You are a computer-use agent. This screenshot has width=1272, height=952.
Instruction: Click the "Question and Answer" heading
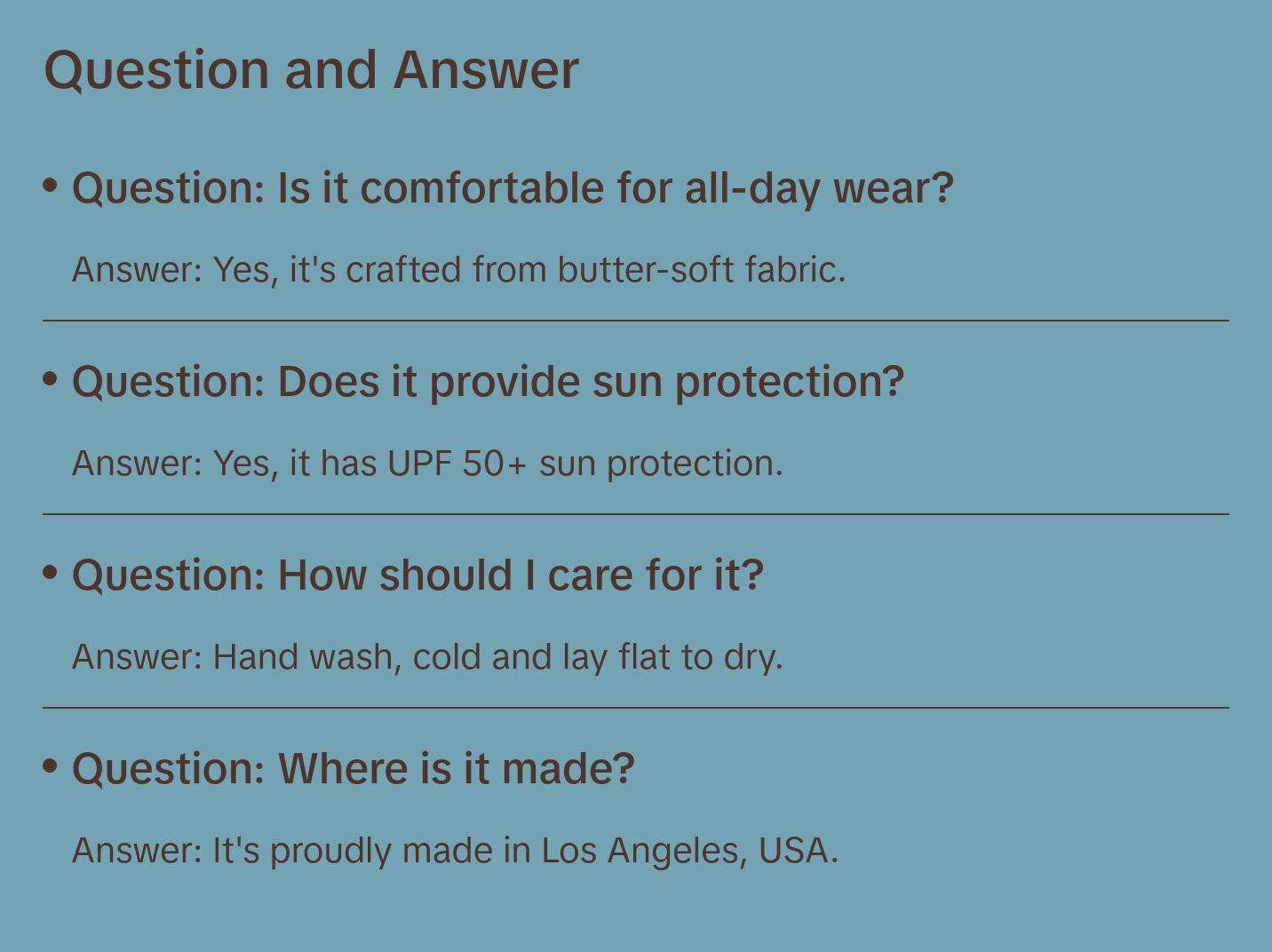point(311,69)
